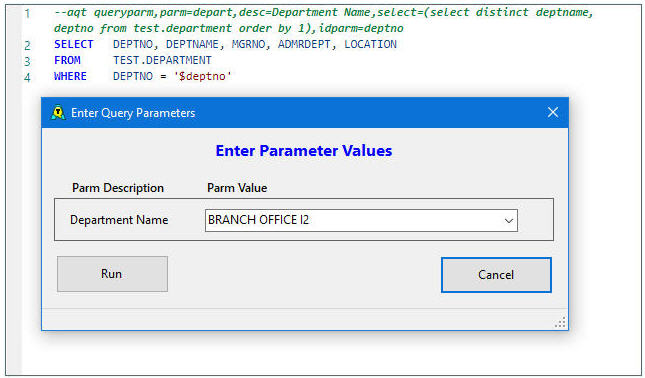The image size is (645, 378).
Task: Click the WHERE keyword on line 4
Action: (x=70, y=77)
